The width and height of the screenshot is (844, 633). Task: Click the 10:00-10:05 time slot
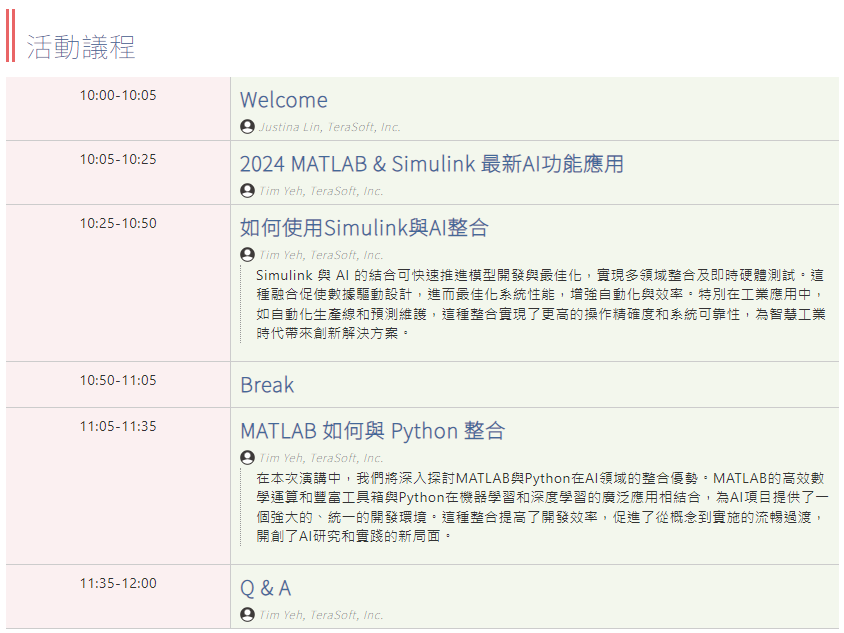click(118, 96)
